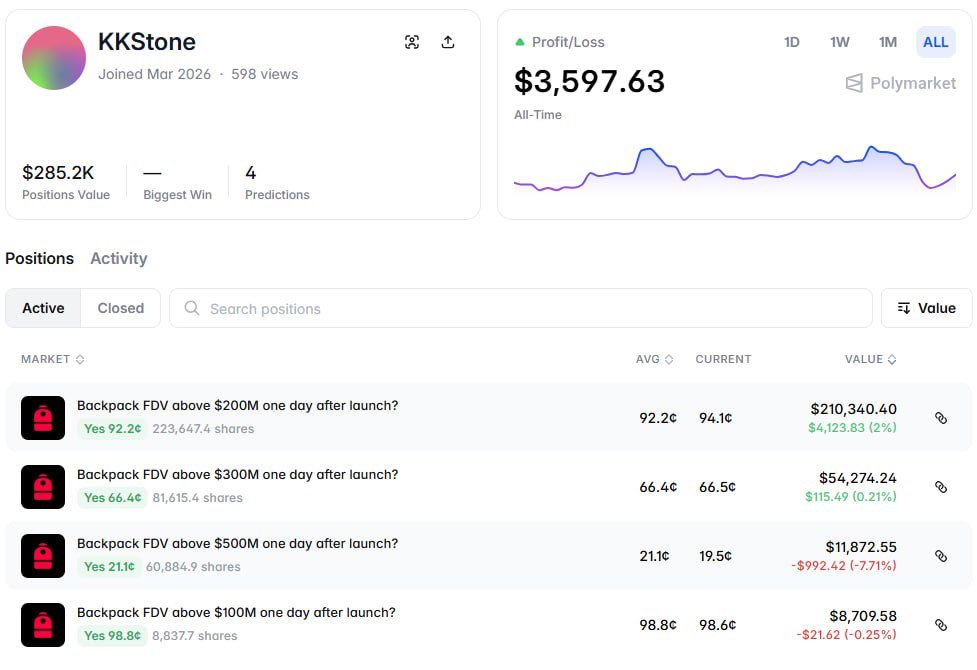Click the scan/QR profile icon

412,42
